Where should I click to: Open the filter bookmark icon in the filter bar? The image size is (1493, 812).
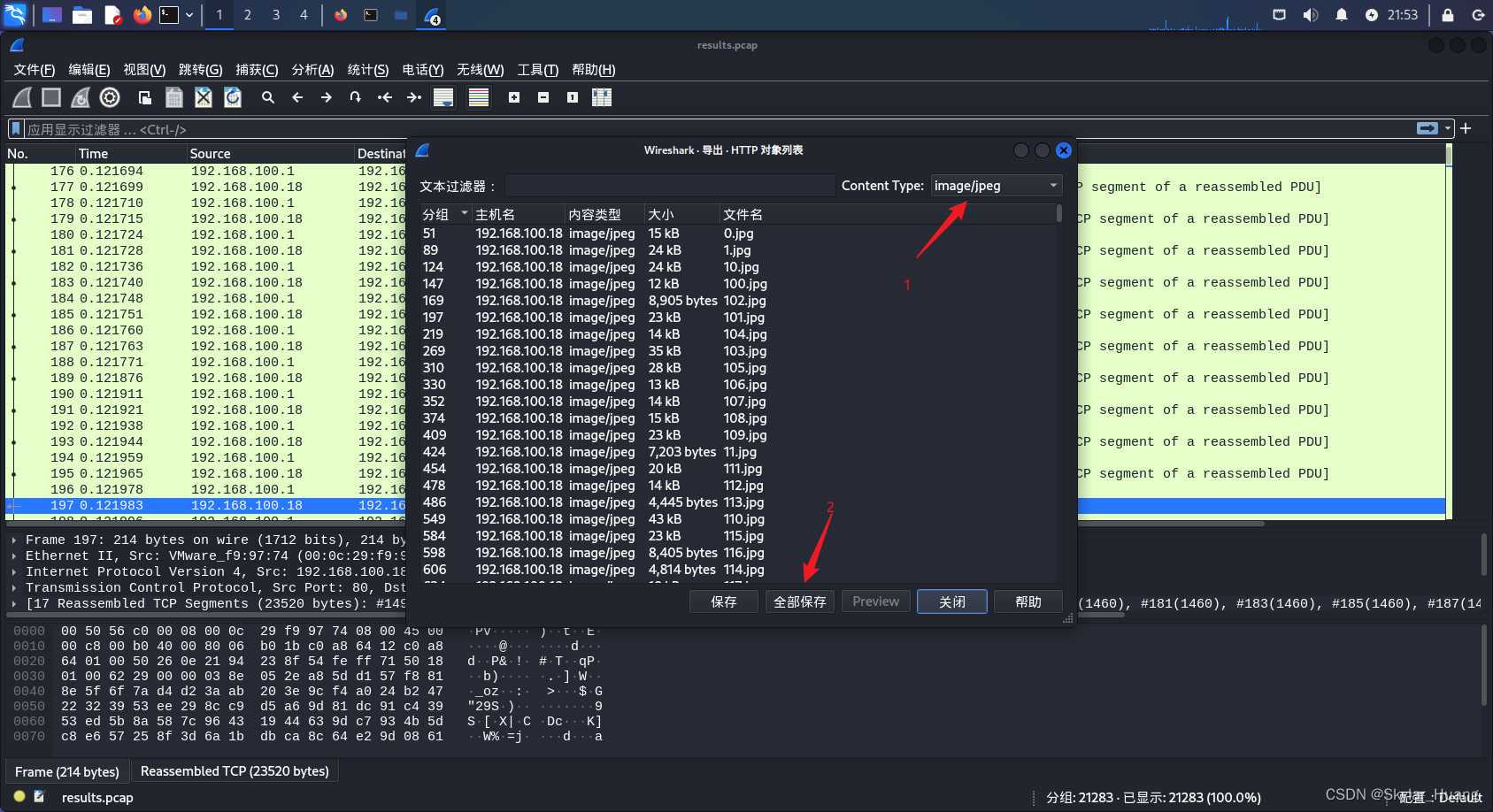[x=14, y=128]
